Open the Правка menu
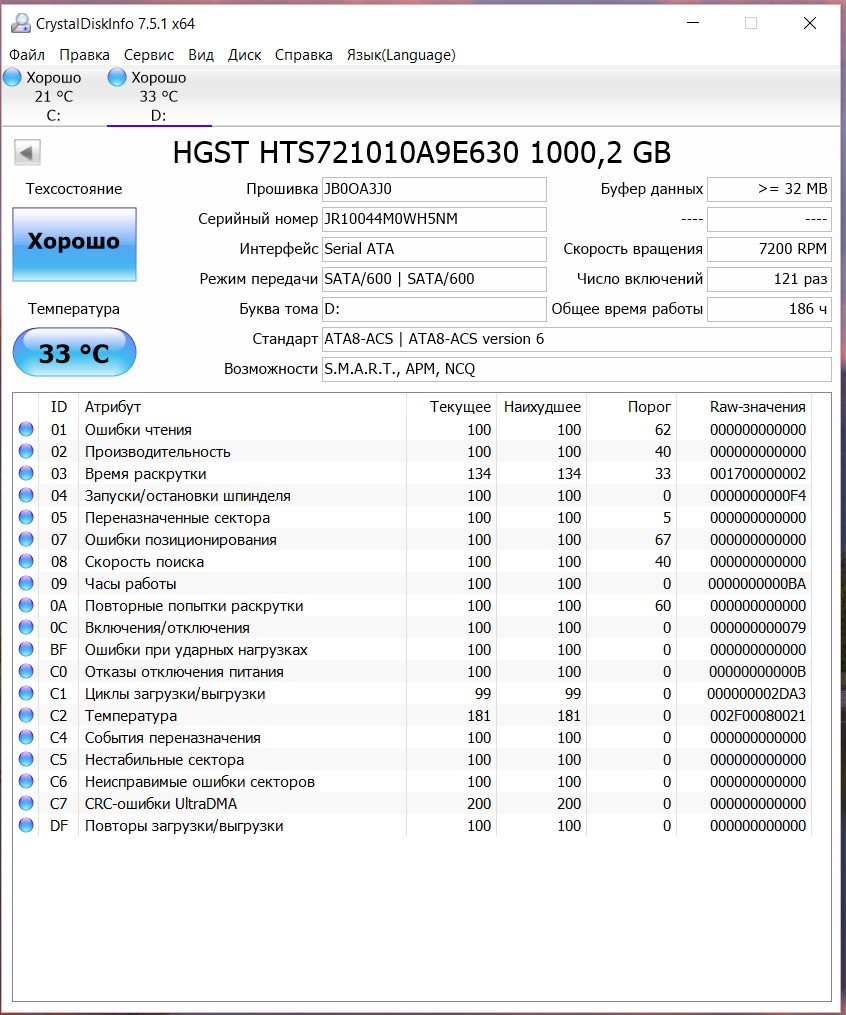 tap(84, 55)
